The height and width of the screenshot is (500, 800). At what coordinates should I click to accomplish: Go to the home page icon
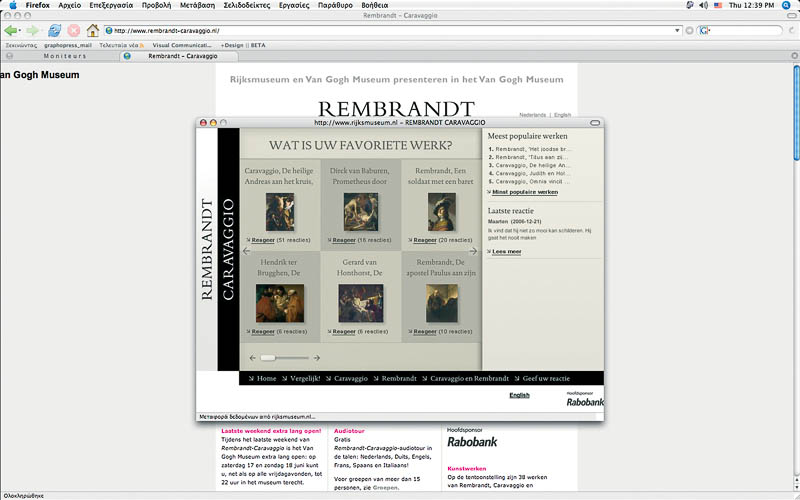point(92,31)
